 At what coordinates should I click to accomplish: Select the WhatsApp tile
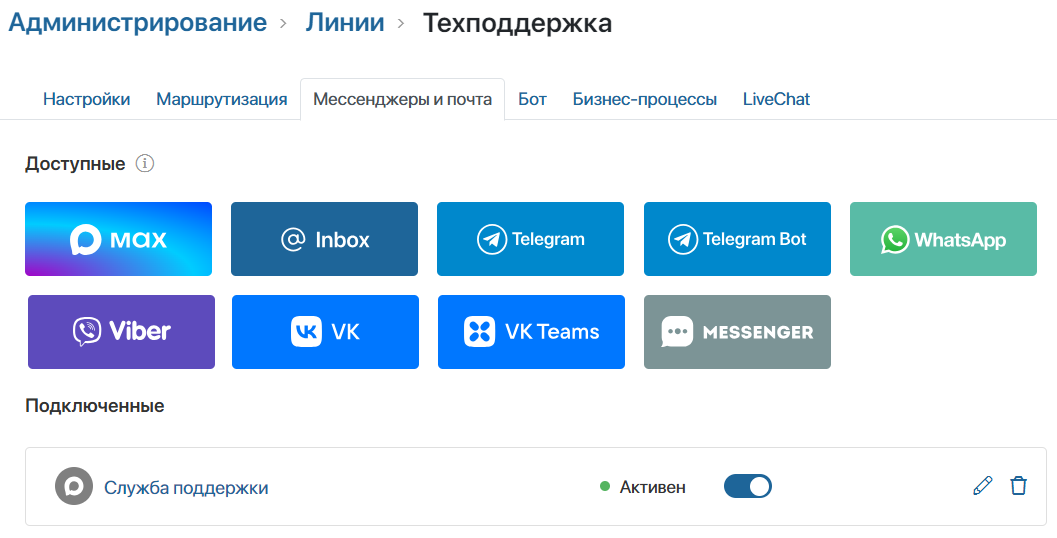pyautogui.click(x=943, y=239)
